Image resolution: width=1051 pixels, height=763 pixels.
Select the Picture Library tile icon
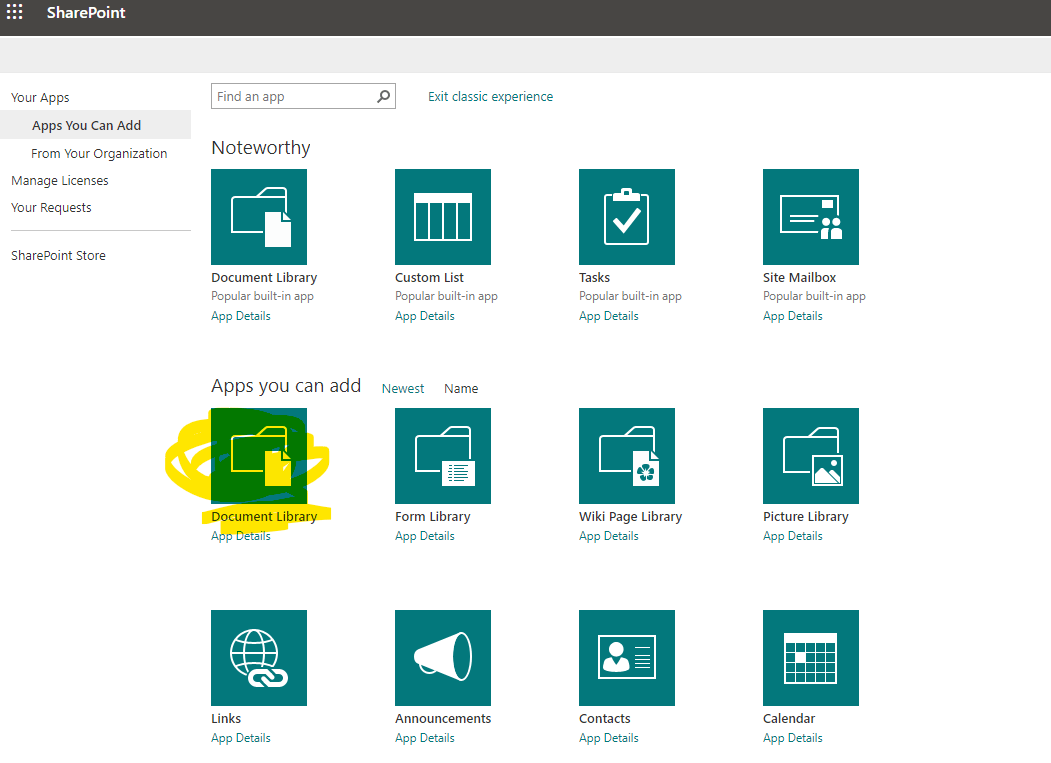pyautogui.click(x=810, y=456)
